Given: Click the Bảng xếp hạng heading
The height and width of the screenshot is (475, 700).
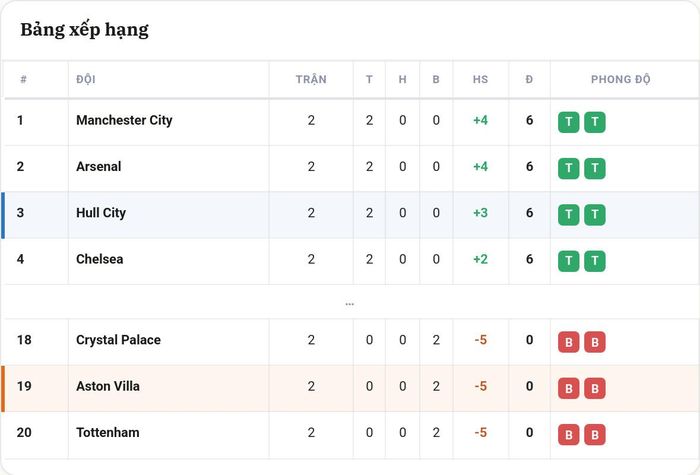Looking at the screenshot, I should coord(84,30).
